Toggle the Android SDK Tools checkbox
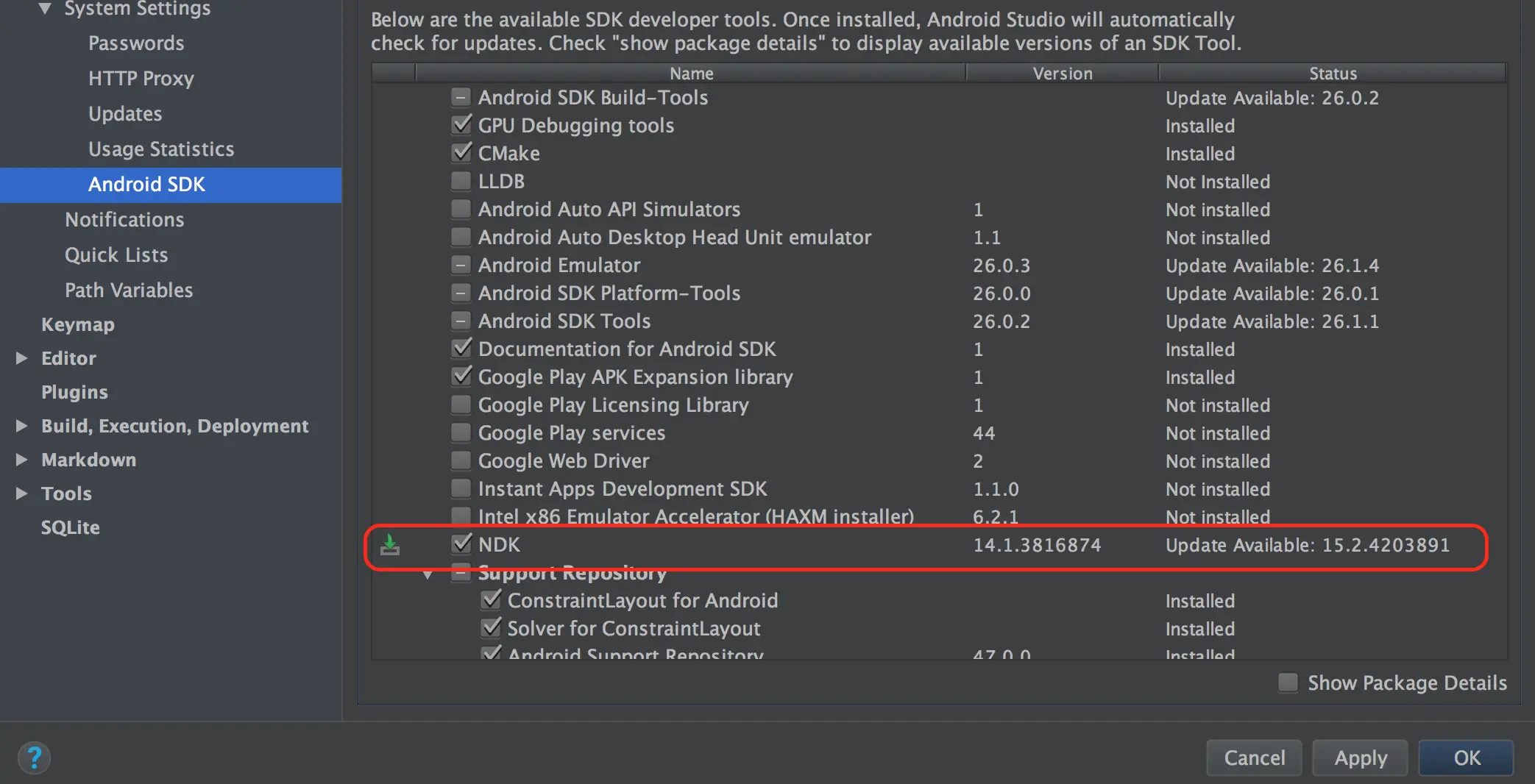 pyautogui.click(x=461, y=321)
